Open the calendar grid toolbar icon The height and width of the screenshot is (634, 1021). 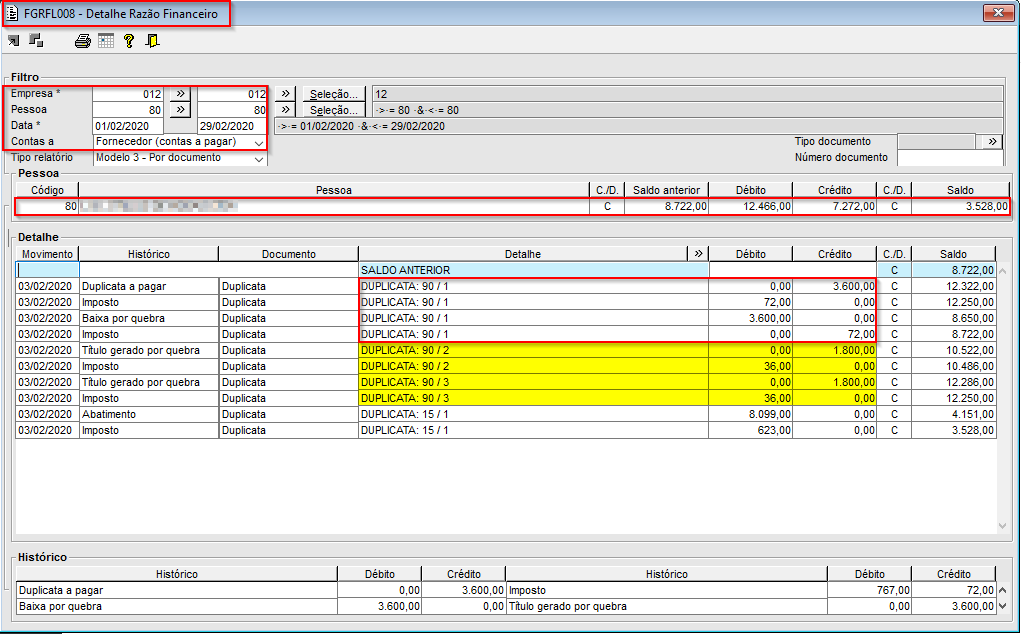click(x=106, y=41)
